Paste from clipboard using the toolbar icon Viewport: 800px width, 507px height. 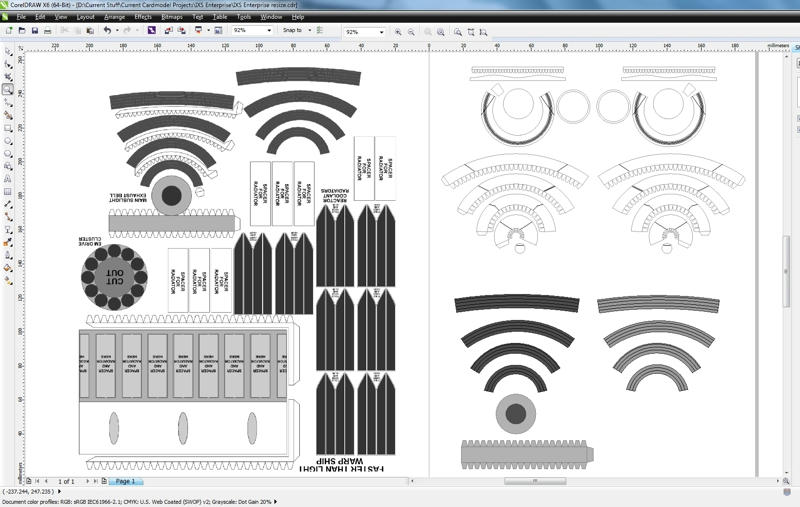[x=90, y=31]
